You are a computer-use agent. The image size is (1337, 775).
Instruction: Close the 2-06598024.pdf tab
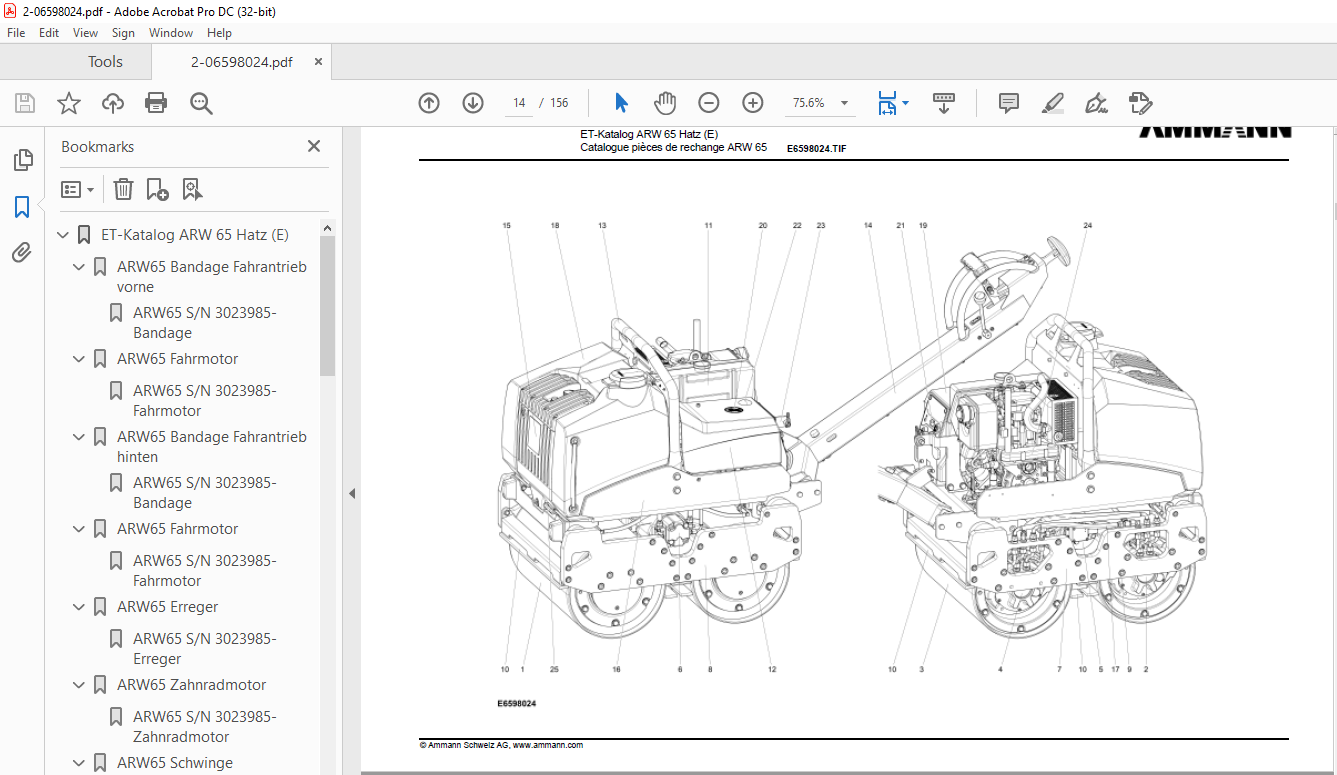point(319,62)
